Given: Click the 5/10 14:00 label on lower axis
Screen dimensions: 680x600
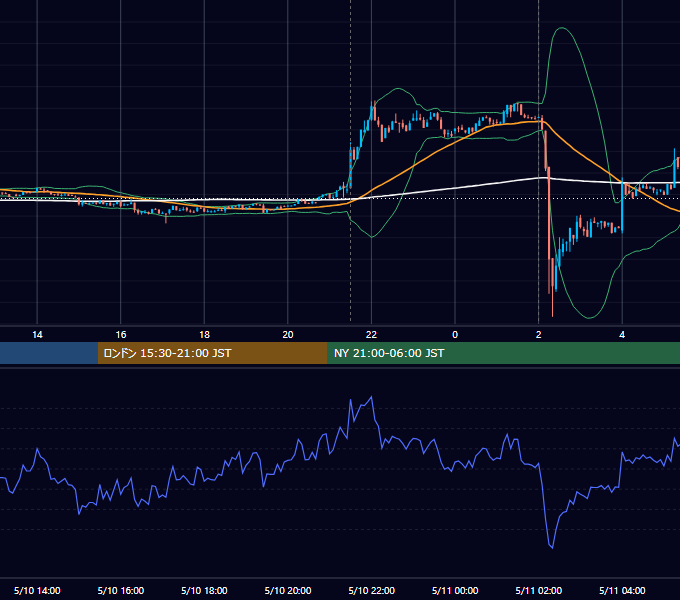Looking at the screenshot, I should pos(37,590).
